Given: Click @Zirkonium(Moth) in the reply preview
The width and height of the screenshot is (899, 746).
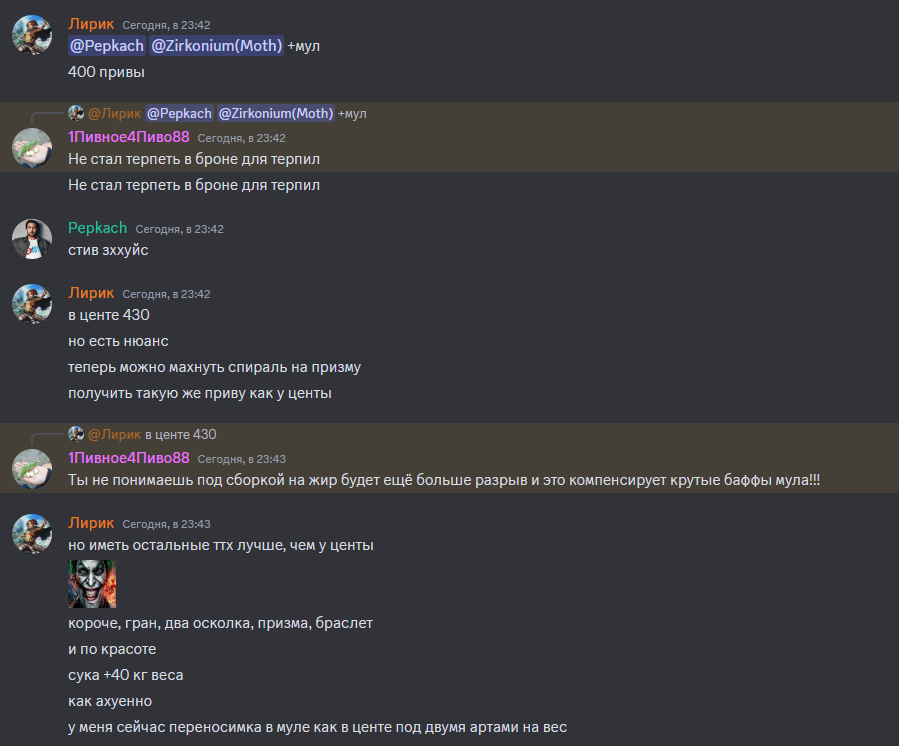Looking at the screenshot, I should tap(276, 114).
